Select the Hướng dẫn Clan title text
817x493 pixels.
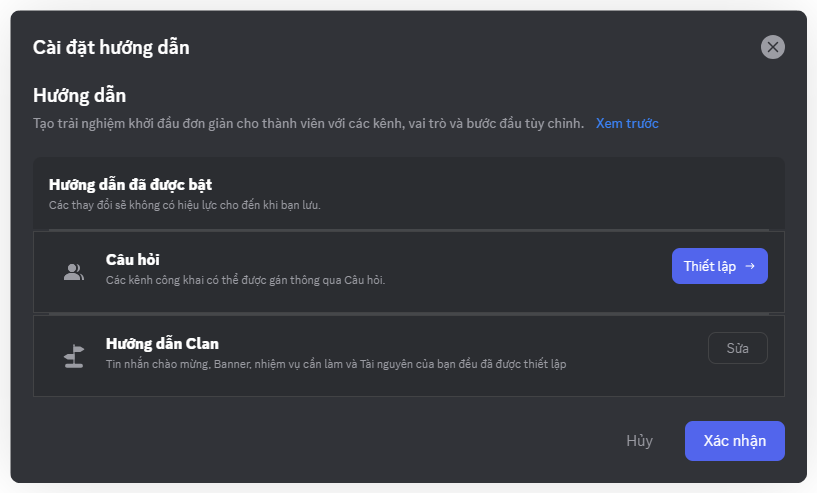(x=162, y=344)
